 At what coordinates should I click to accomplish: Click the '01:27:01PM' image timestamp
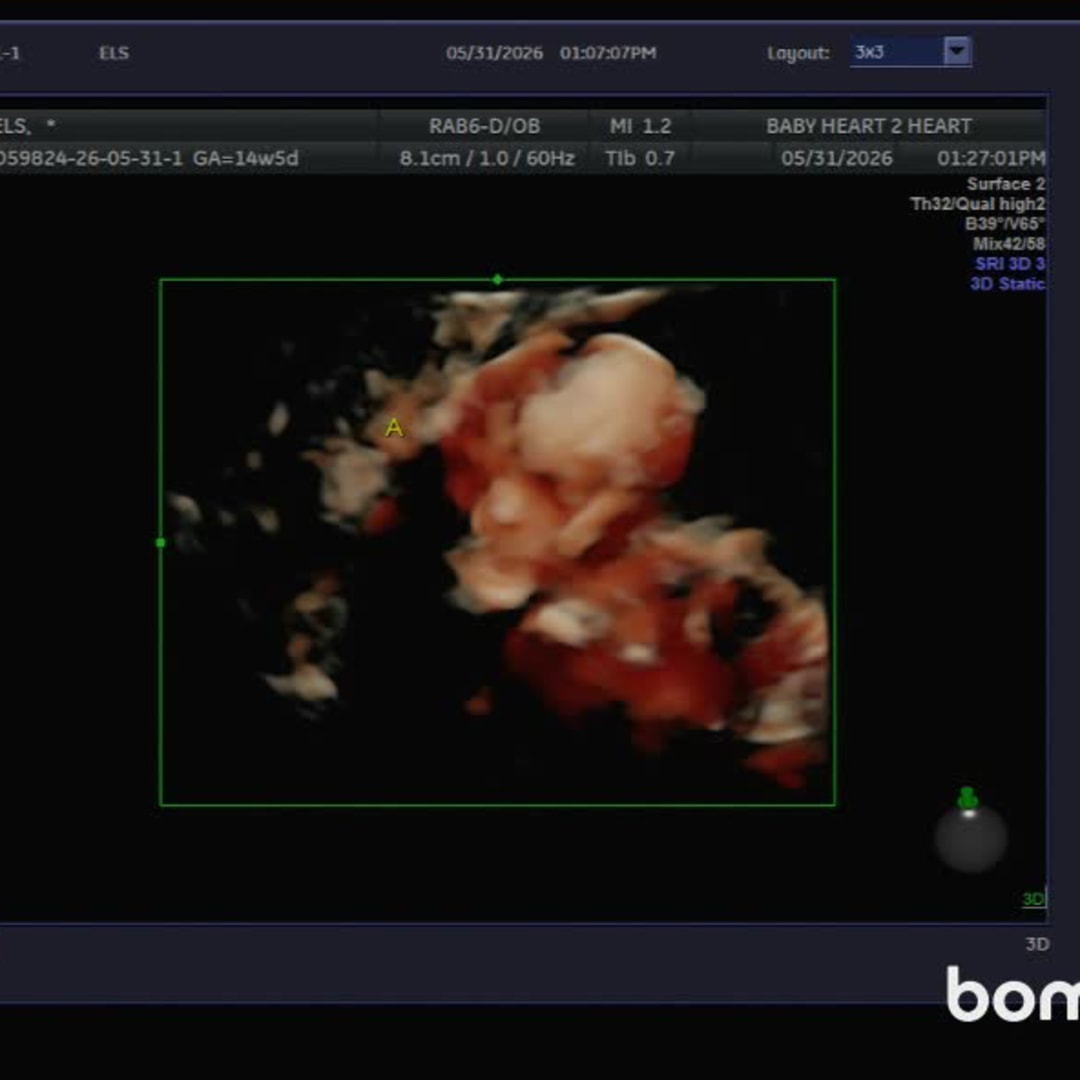pyautogui.click(x=991, y=158)
